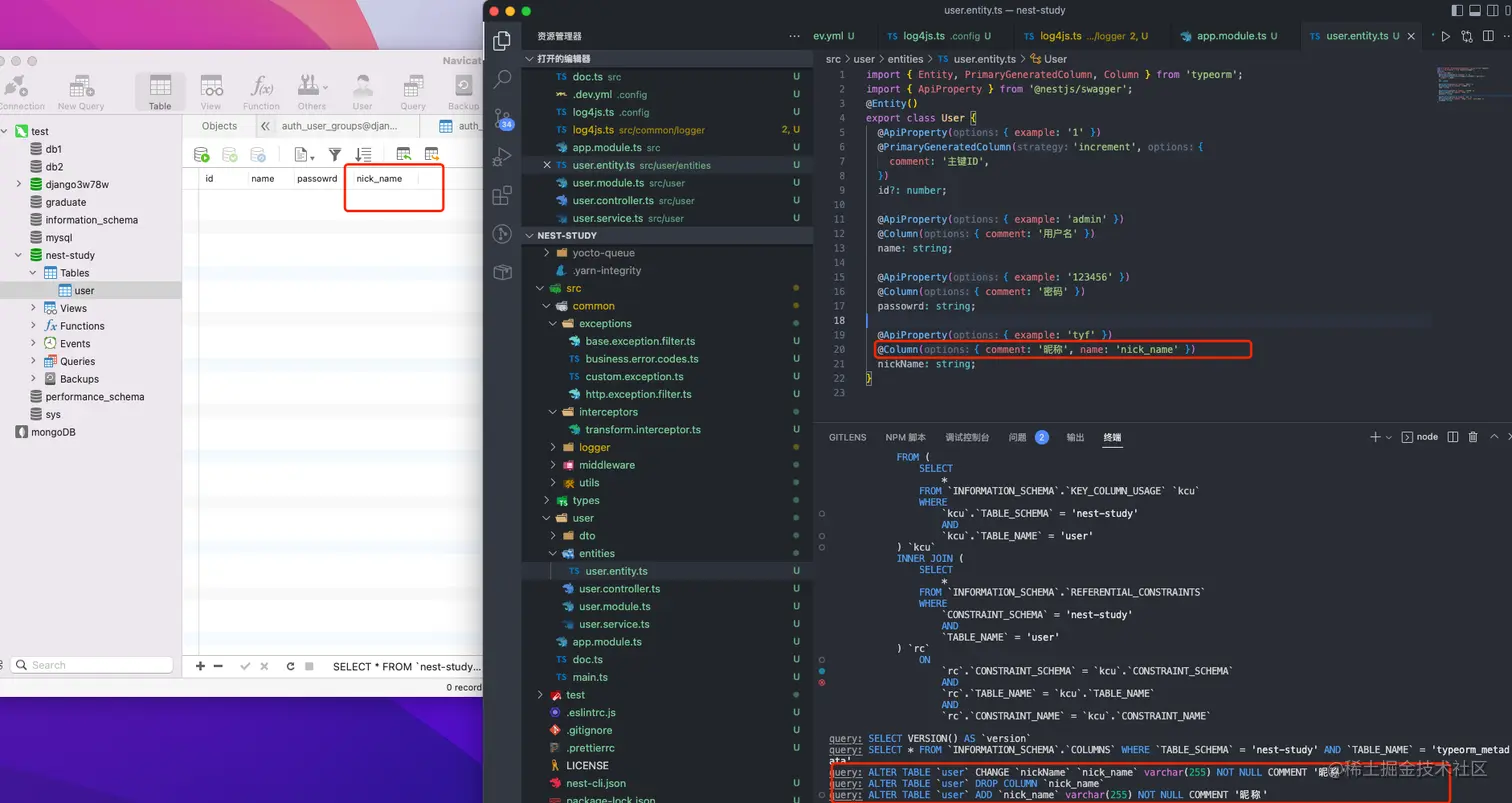This screenshot has width=1512, height=803.
Task: Expand the yocto-queue folder
Action: point(547,253)
